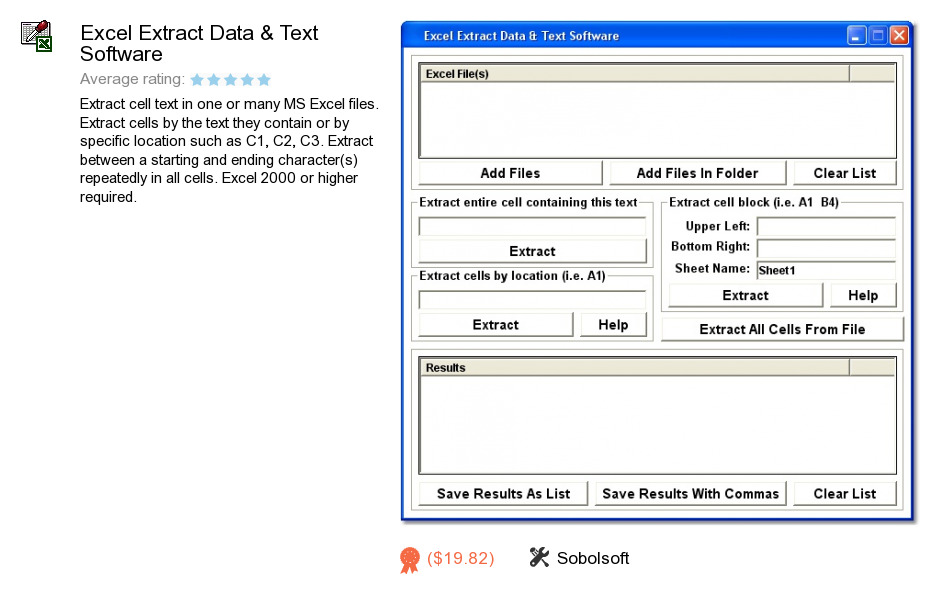Open Help in the cell block group

click(x=863, y=295)
